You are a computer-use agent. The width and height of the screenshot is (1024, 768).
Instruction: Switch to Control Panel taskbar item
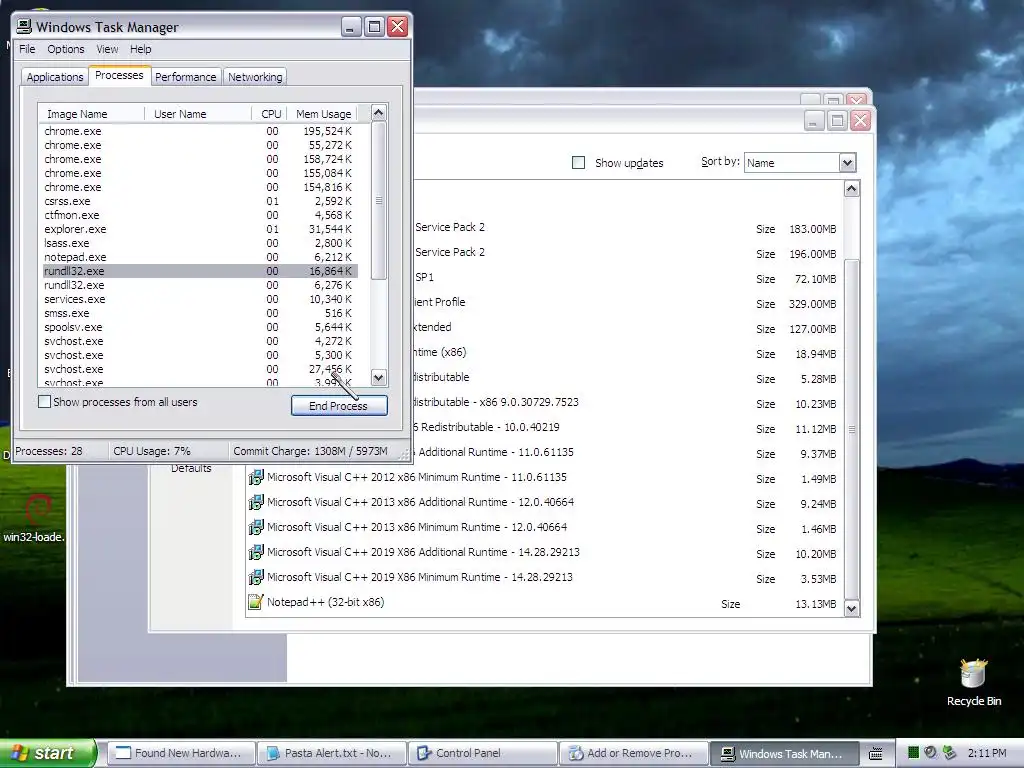point(483,754)
